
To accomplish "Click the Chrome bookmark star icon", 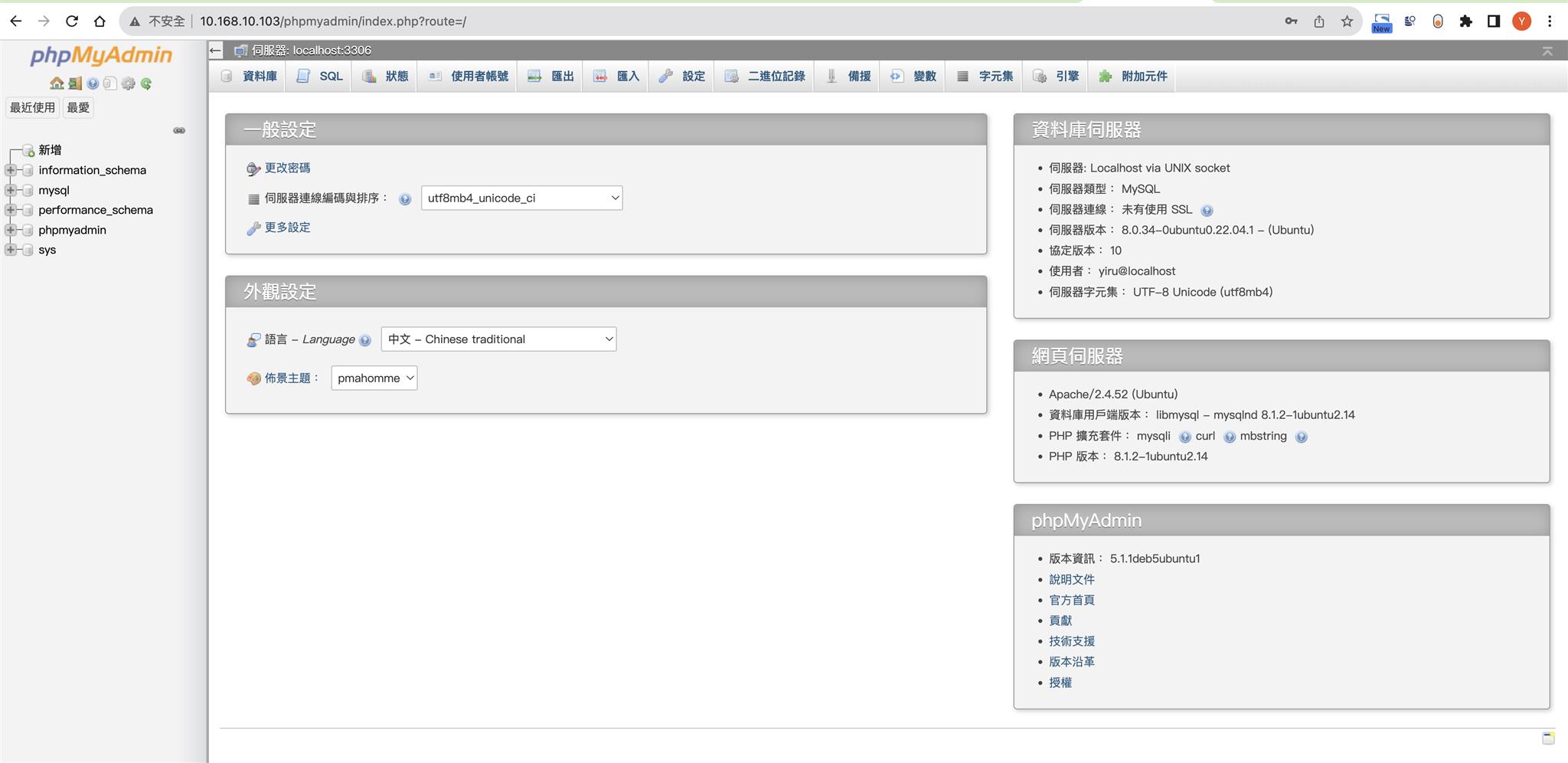I will [1347, 21].
